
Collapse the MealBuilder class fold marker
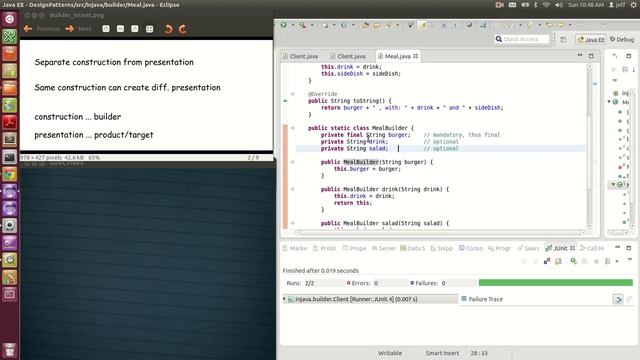pos(293,128)
